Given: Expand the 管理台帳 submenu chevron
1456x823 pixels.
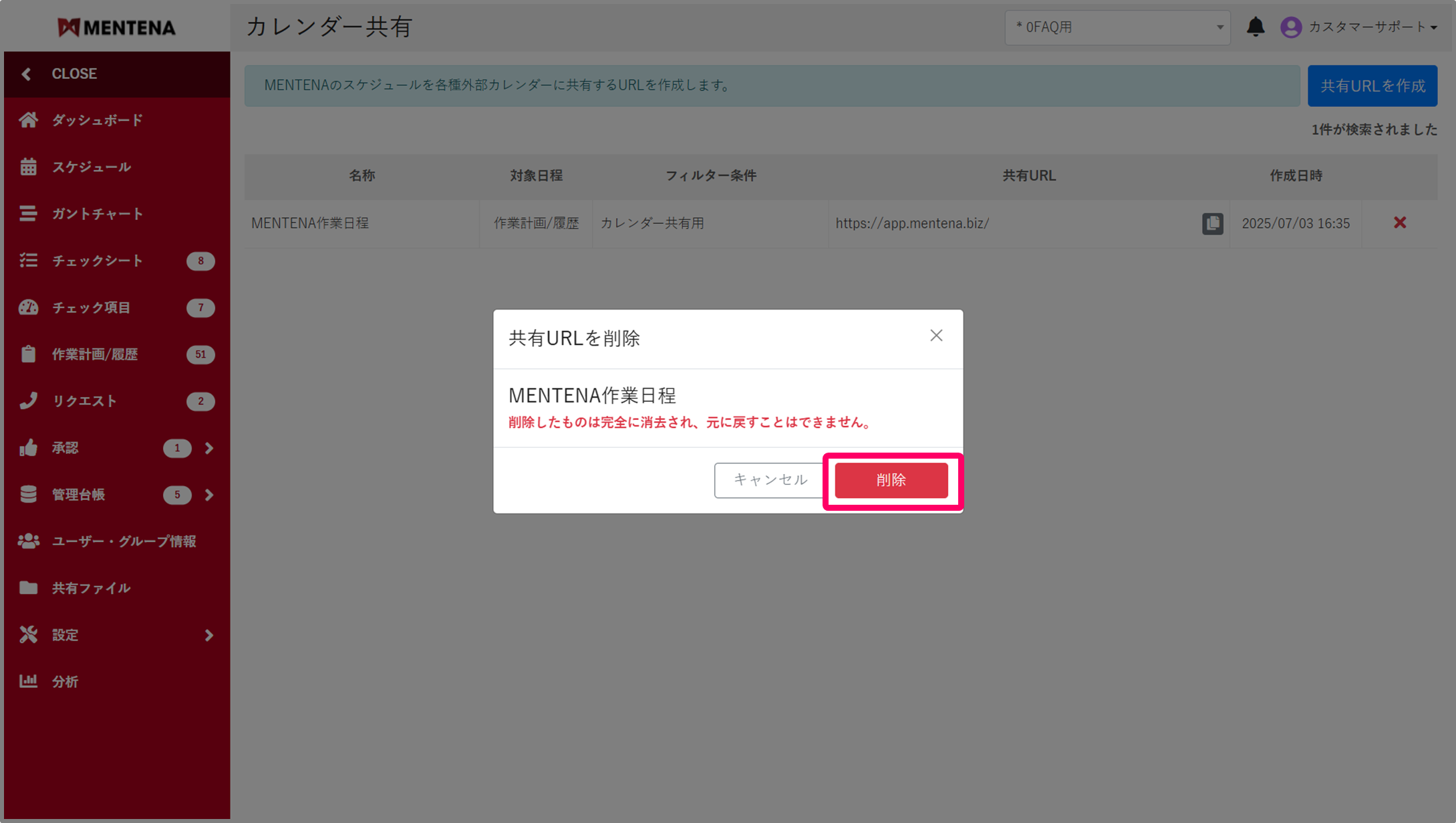Looking at the screenshot, I should pos(209,495).
